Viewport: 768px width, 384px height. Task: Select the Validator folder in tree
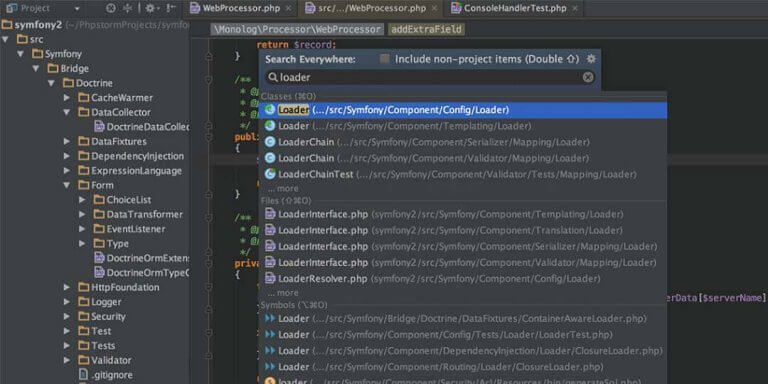pyautogui.click(x=105, y=360)
